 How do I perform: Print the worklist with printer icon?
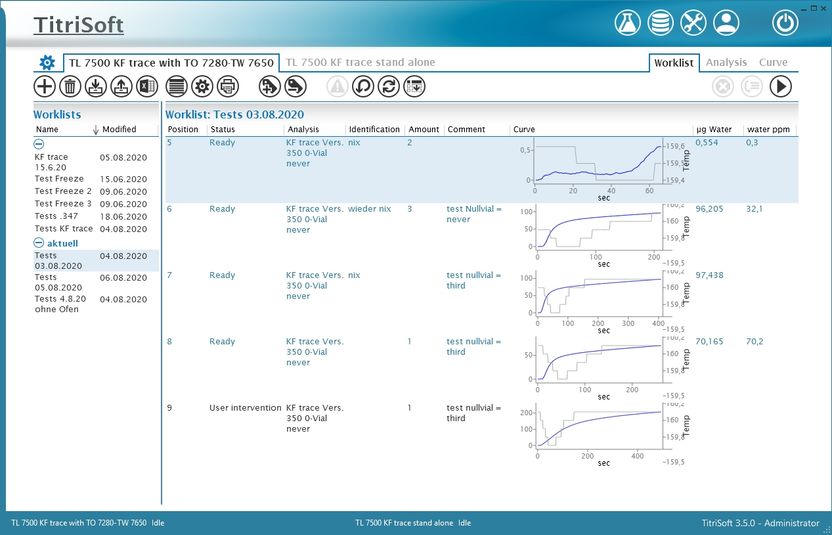(228, 86)
